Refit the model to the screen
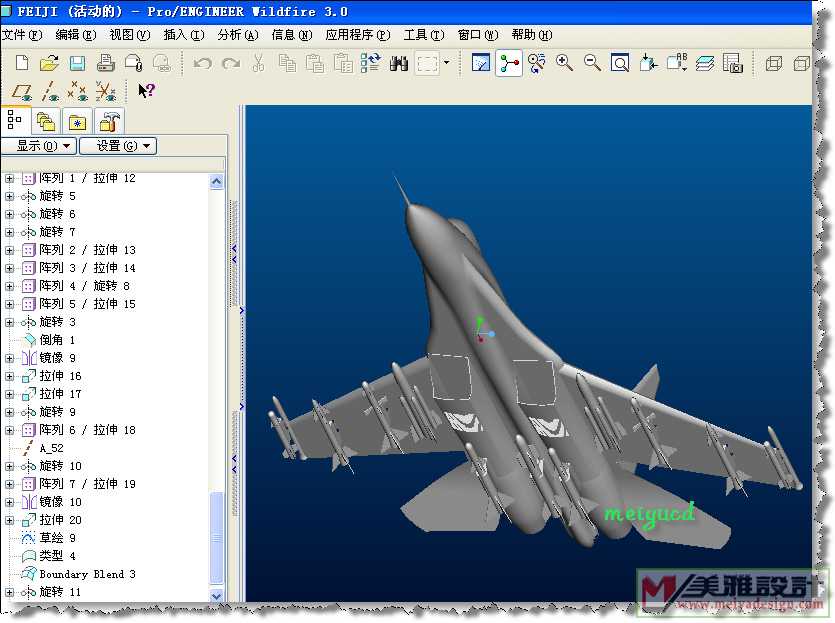 pyautogui.click(x=620, y=63)
